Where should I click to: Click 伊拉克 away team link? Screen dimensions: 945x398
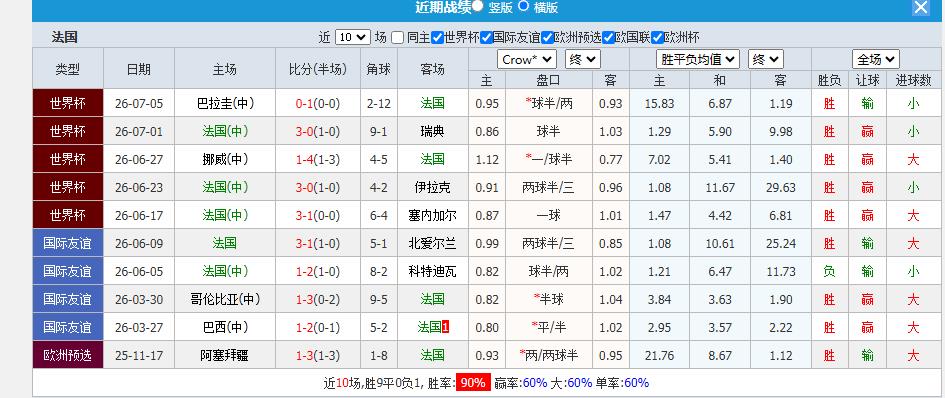click(x=433, y=187)
